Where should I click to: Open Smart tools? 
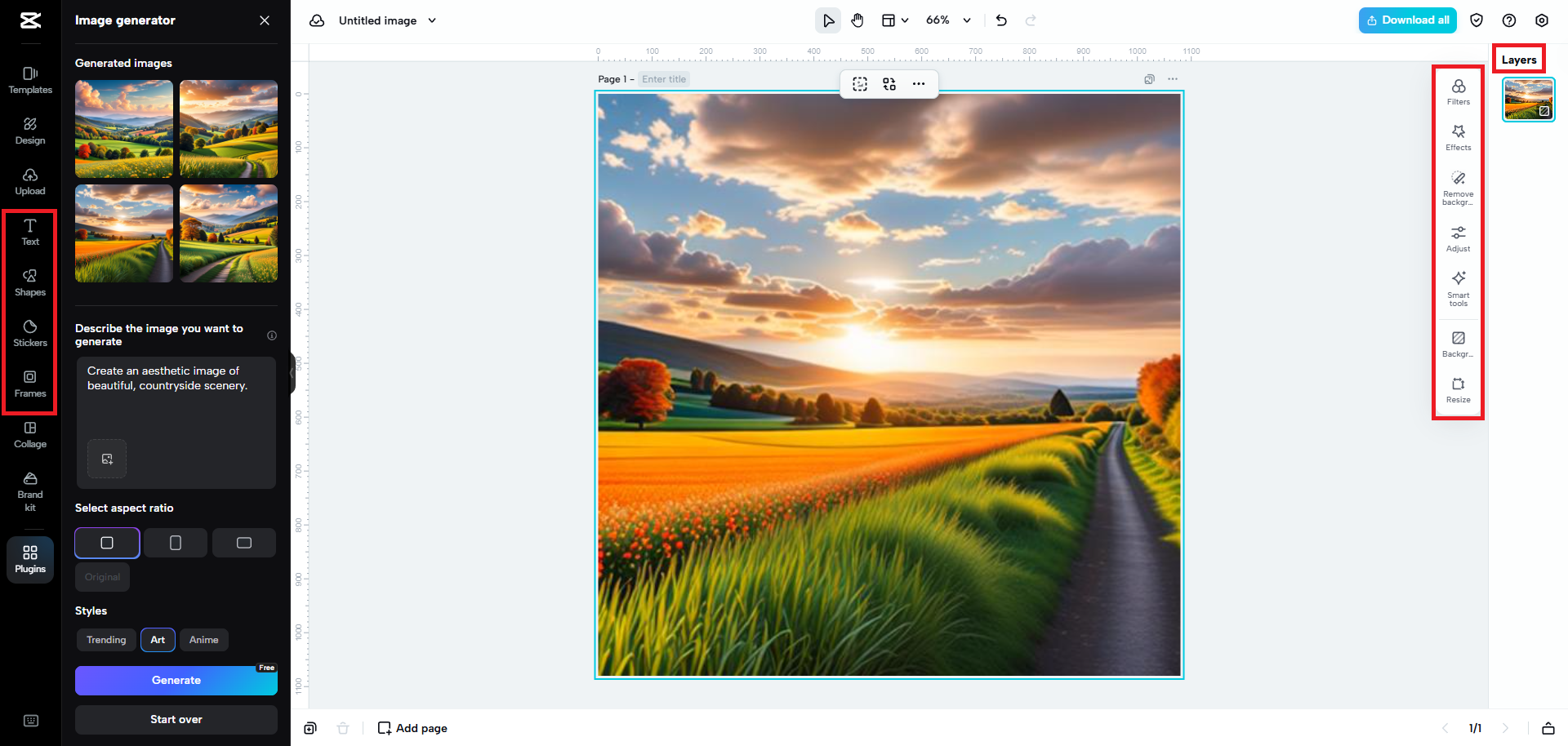point(1458,288)
